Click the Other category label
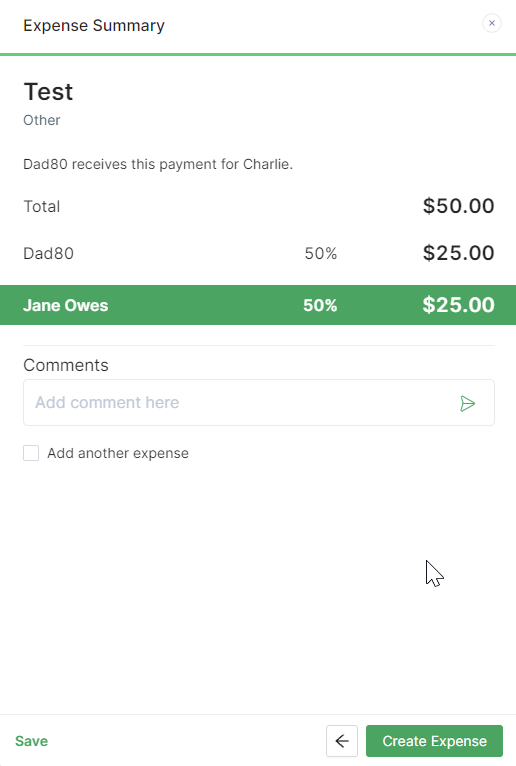516x766 pixels. pyautogui.click(x=42, y=120)
